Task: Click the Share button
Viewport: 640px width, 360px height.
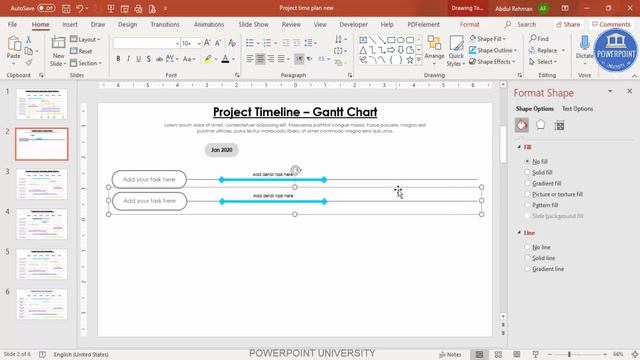Action: 568,24
